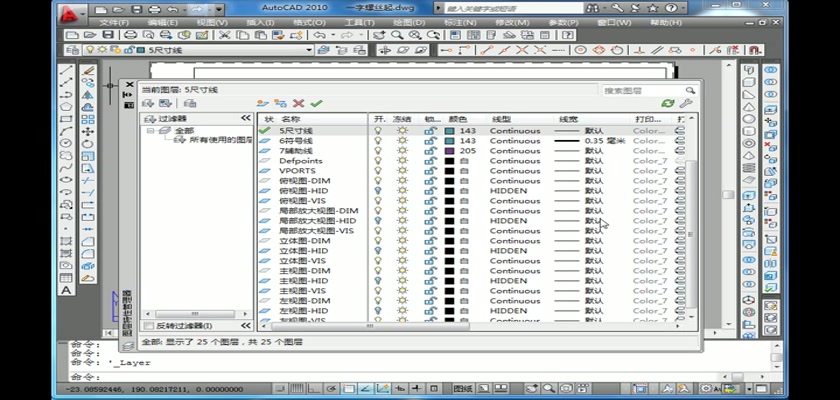Open the 绘图(D) menu
Image resolution: width=840 pixels, height=400 pixels.
click(x=409, y=23)
